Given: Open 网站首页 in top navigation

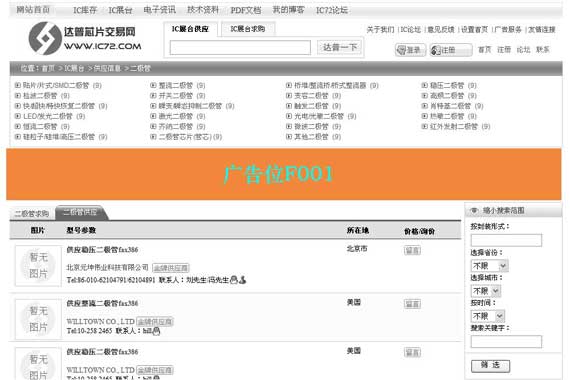Looking at the screenshot, I should point(33,9).
